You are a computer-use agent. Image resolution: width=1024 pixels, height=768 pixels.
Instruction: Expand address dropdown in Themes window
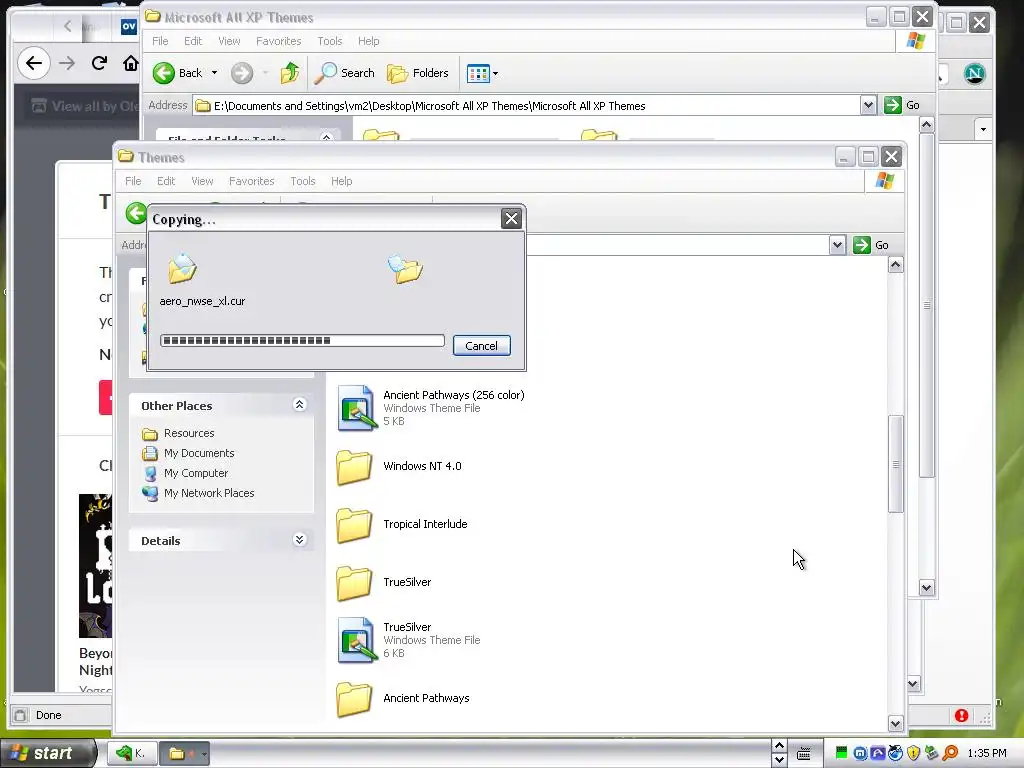(837, 245)
